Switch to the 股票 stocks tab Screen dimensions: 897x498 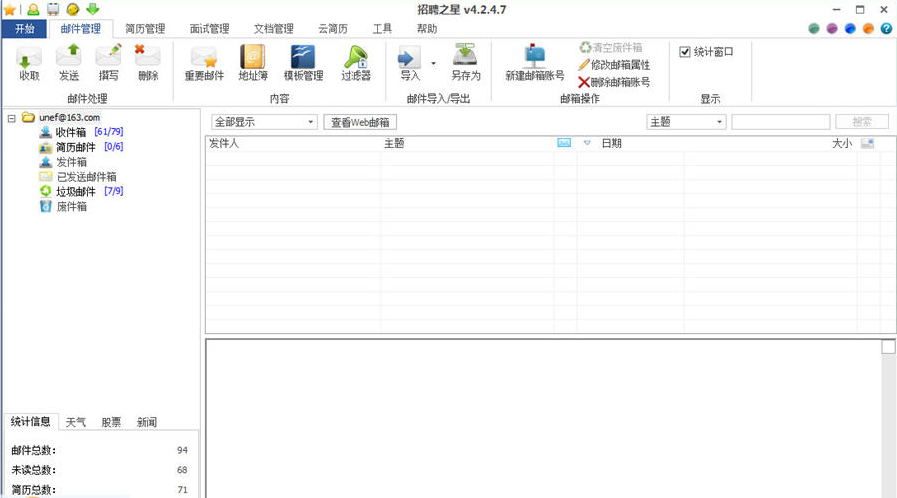pos(111,422)
